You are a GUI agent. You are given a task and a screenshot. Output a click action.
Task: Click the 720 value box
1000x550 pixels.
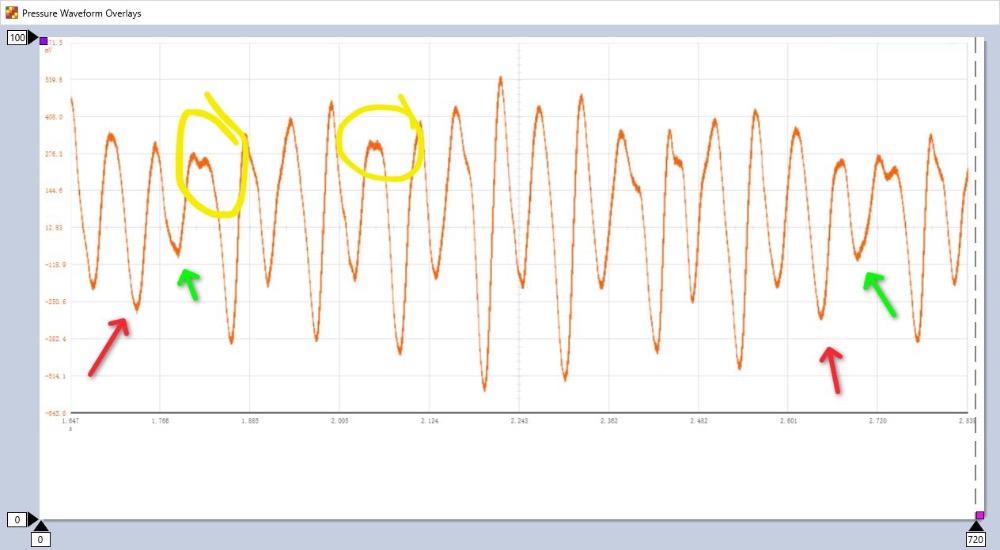click(x=975, y=540)
